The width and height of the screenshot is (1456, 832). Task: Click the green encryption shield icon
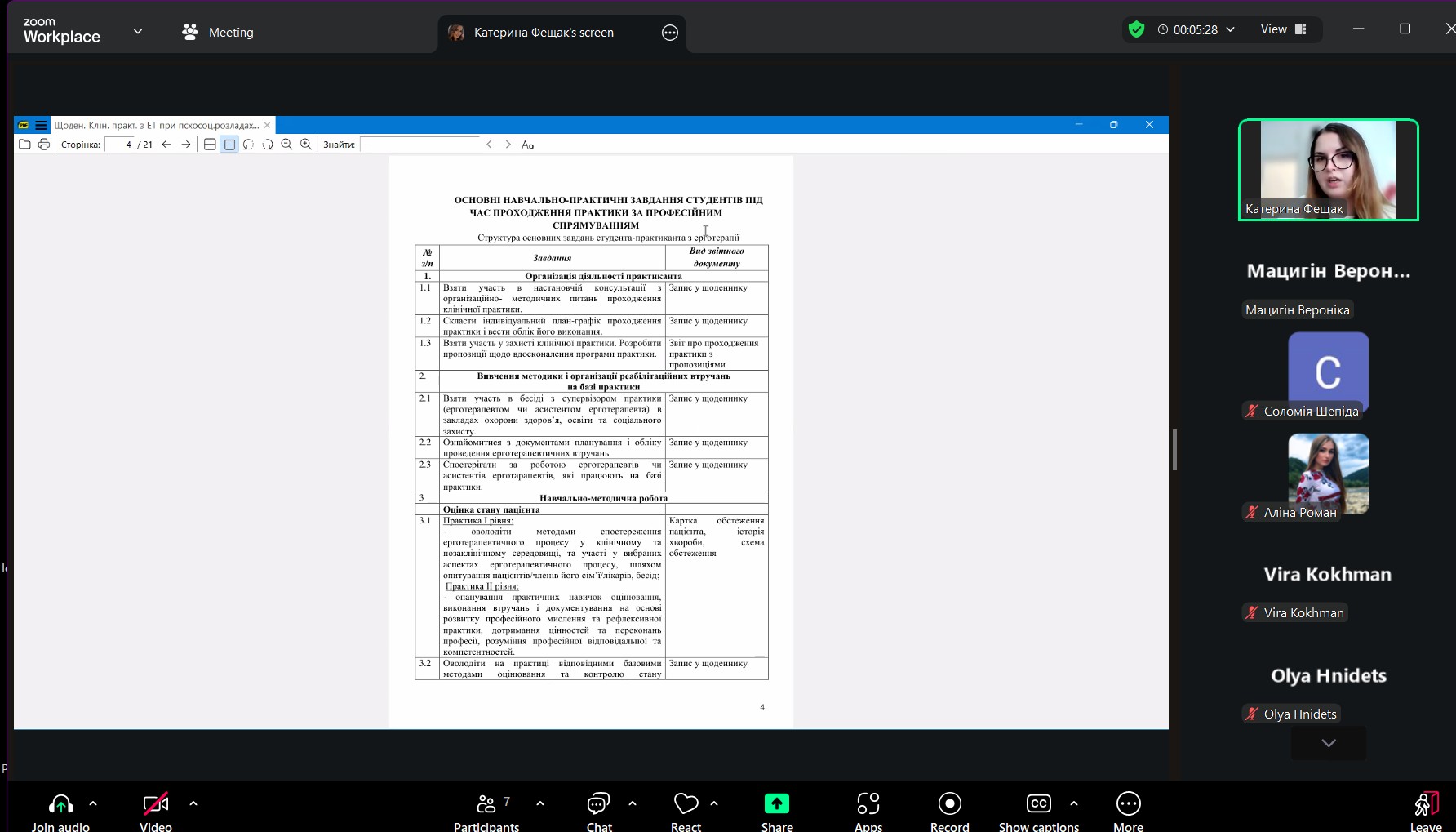coord(1136,29)
